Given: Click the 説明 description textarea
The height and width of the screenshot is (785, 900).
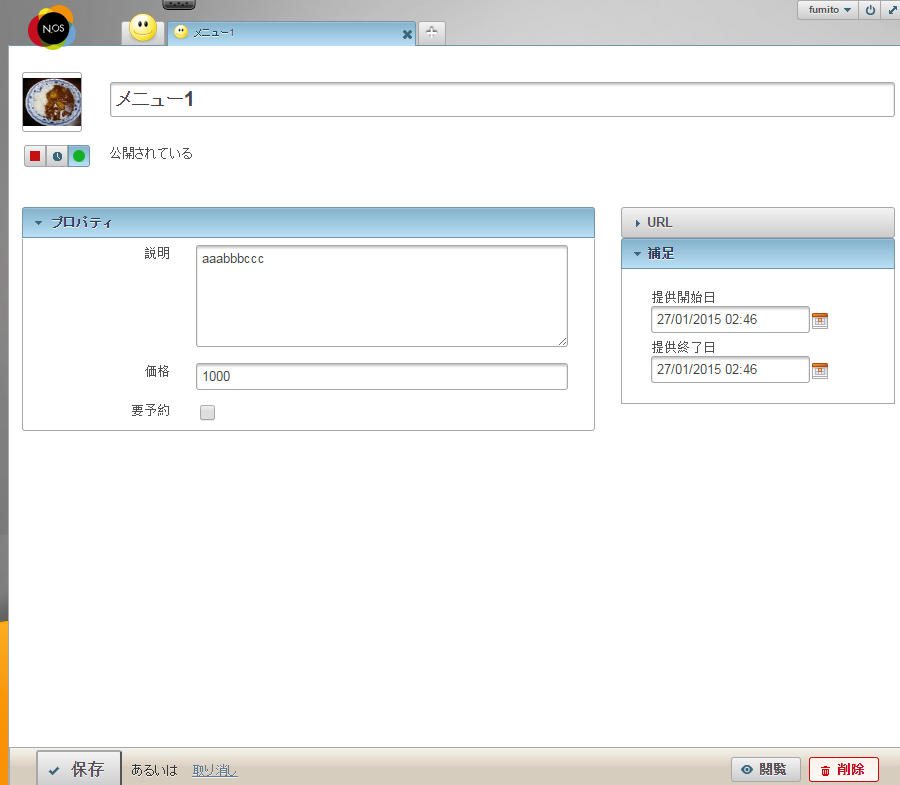Looking at the screenshot, I should 382,296.
